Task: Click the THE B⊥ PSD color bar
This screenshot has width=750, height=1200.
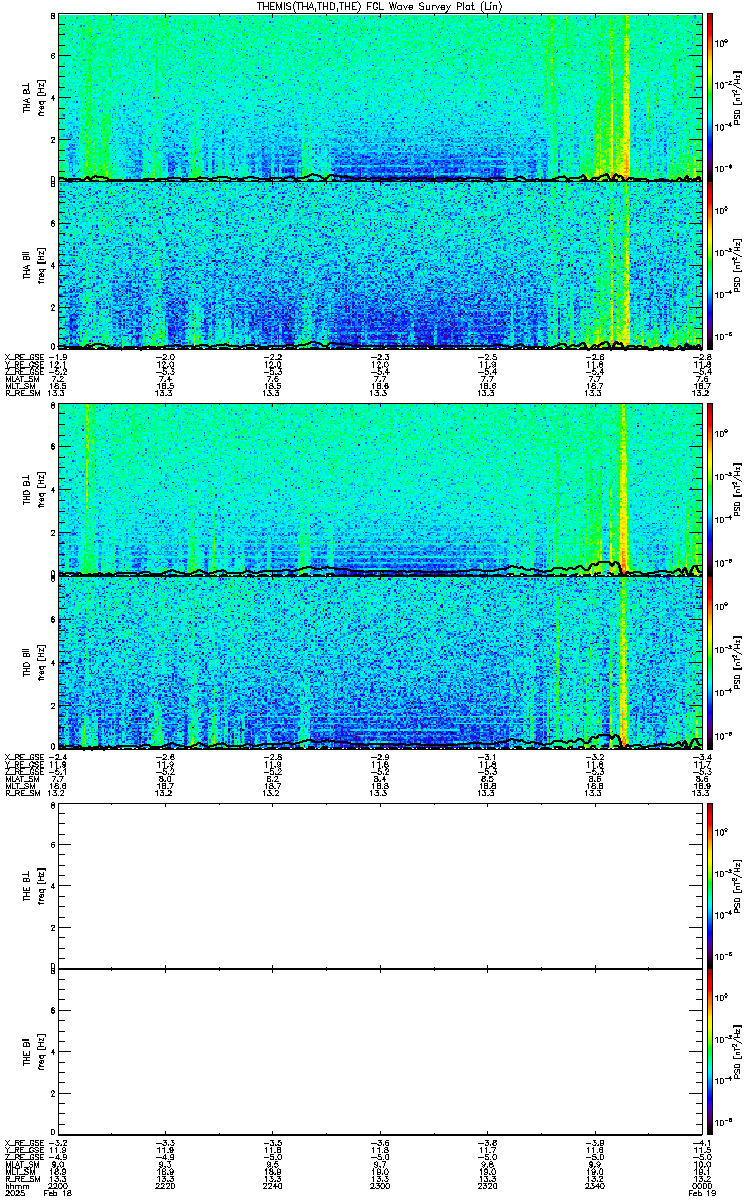Action: point(710,885)
